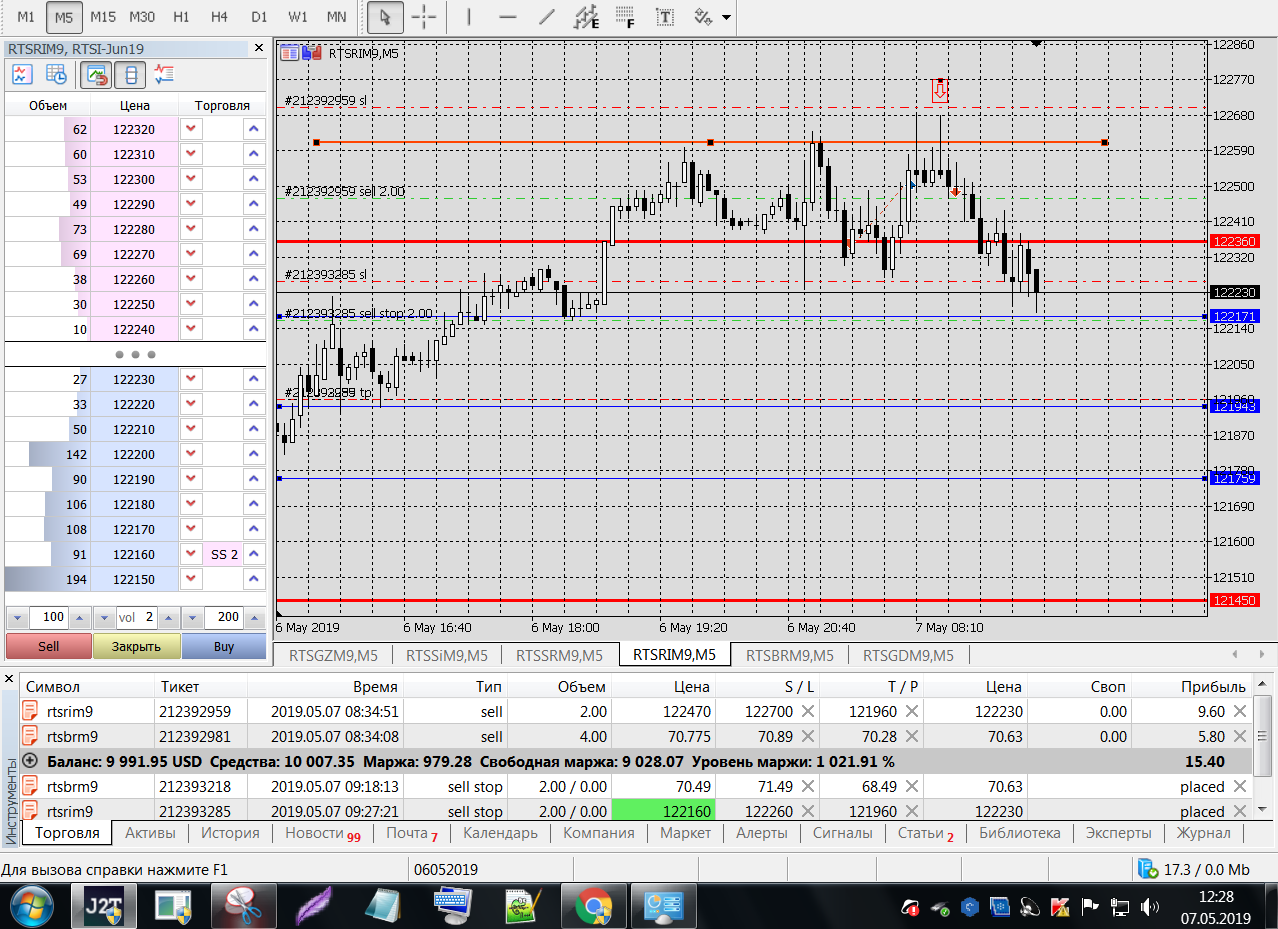Open the equidistant channel tool
1278x929 pixels.
coord(586,17)
